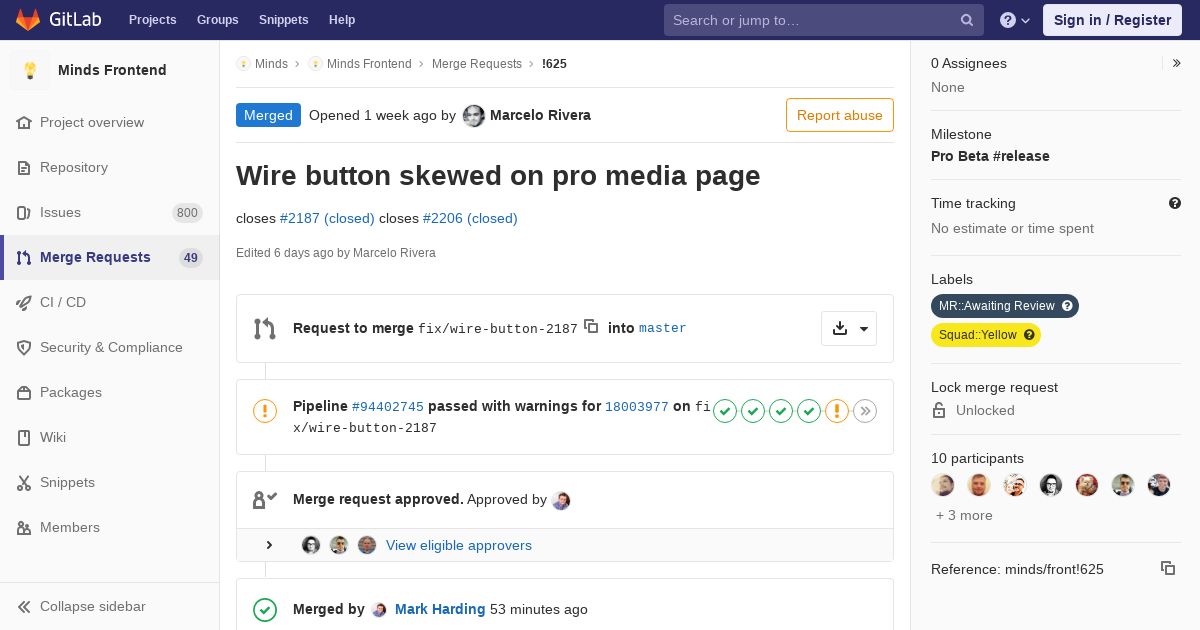This screenshot has height=630, width=1200.
Task: Open the Help question mark dropdown
Action: coord(1015,20)
